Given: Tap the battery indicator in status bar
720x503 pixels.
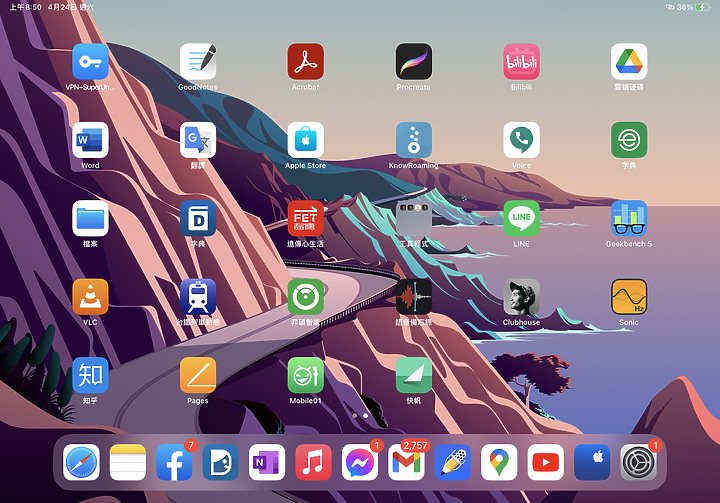Looking at the screenshot, I should point(703,7).
